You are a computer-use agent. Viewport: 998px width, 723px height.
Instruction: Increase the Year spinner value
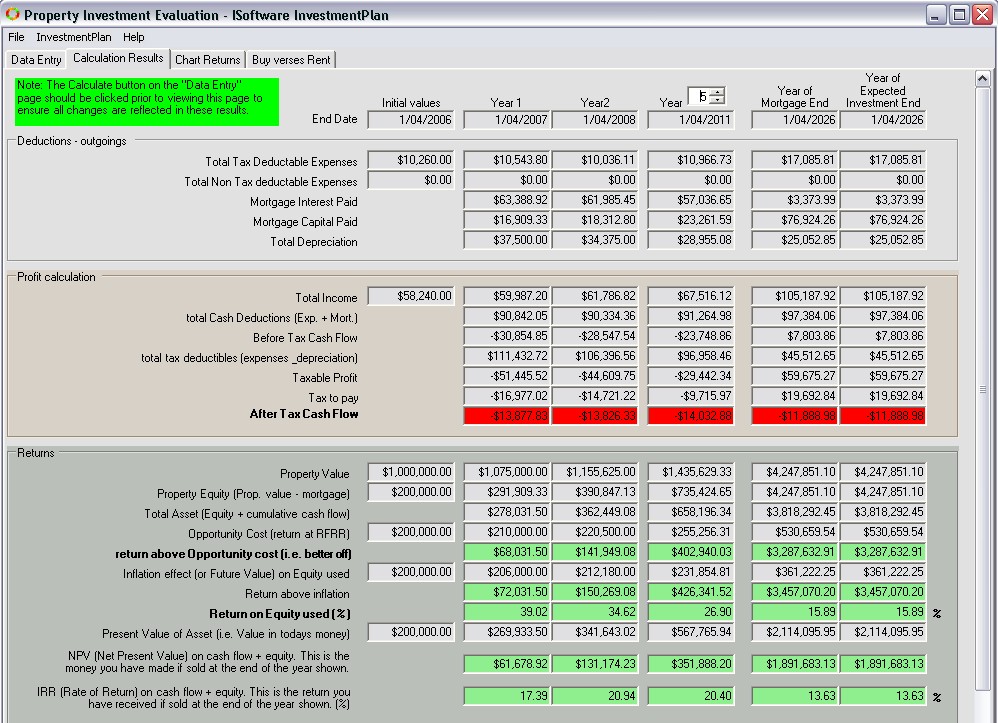coord(717,92)
